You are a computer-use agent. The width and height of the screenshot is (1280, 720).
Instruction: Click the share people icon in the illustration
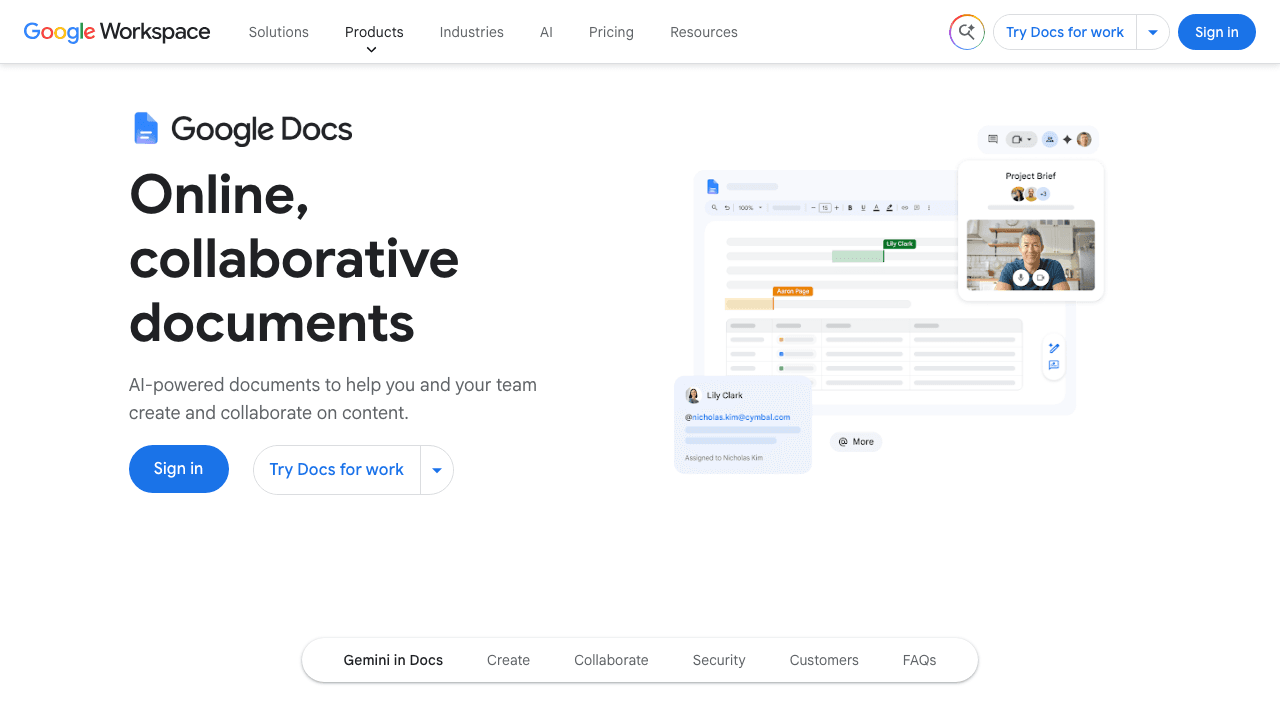point(1050,139)
